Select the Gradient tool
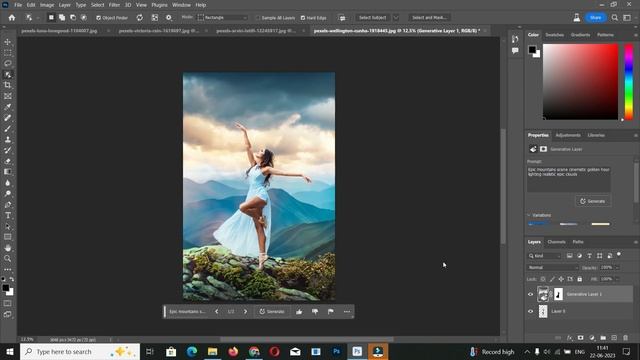The image size is (640, 360). click(x=8, y=172)
